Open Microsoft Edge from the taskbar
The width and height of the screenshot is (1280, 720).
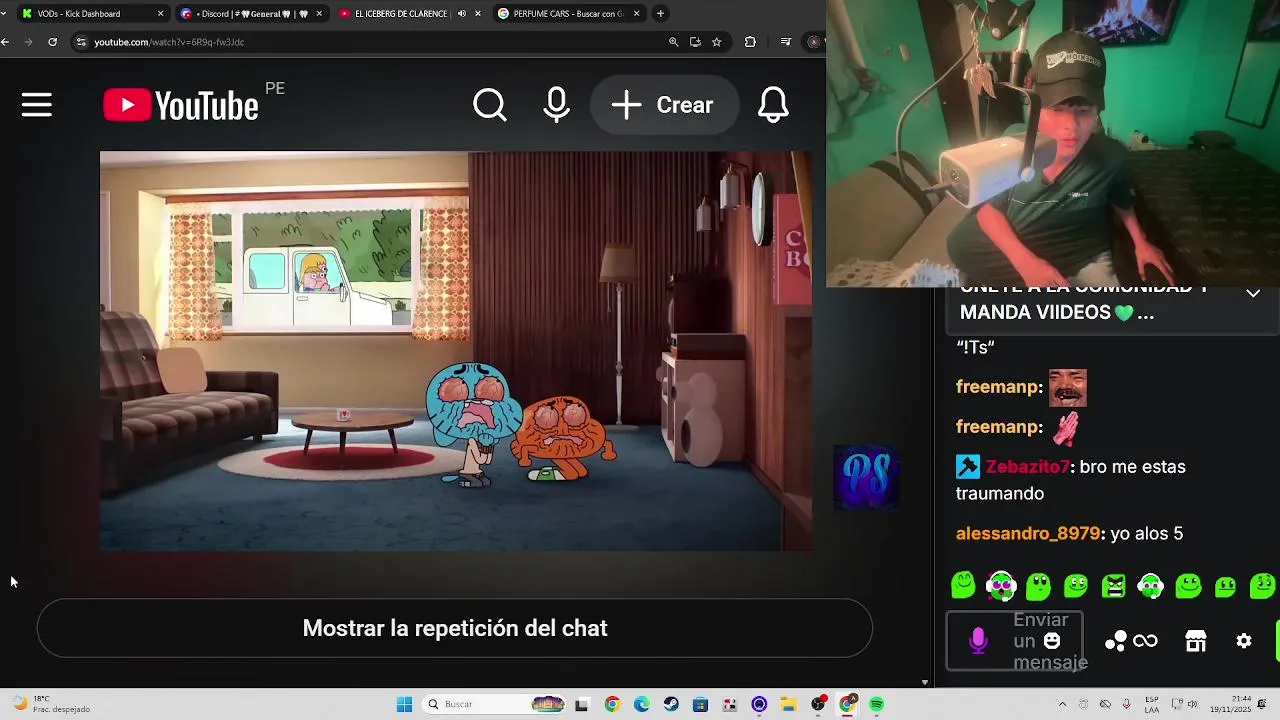pos(641,704)
